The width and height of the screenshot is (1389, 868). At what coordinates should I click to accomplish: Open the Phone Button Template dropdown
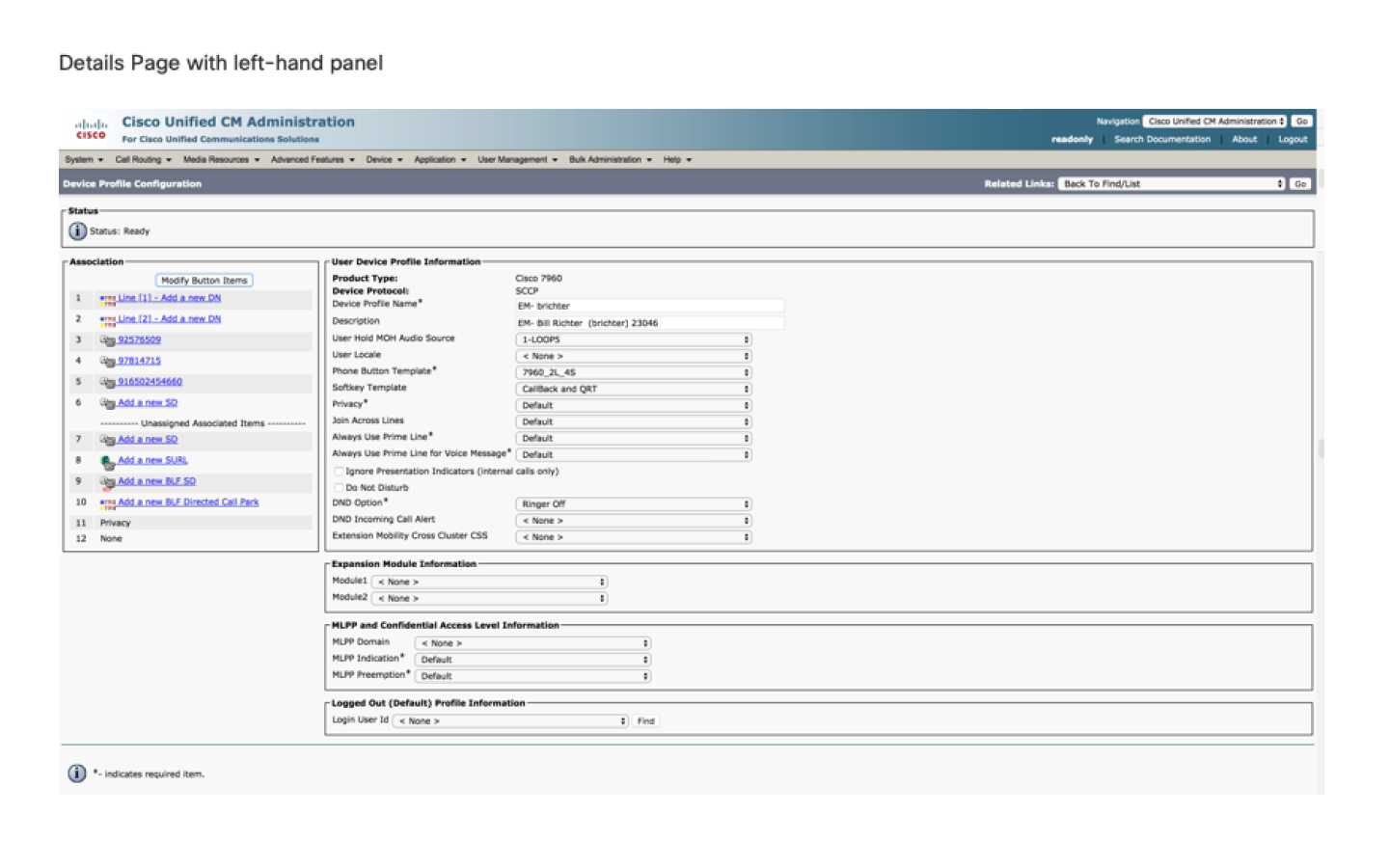633,372
